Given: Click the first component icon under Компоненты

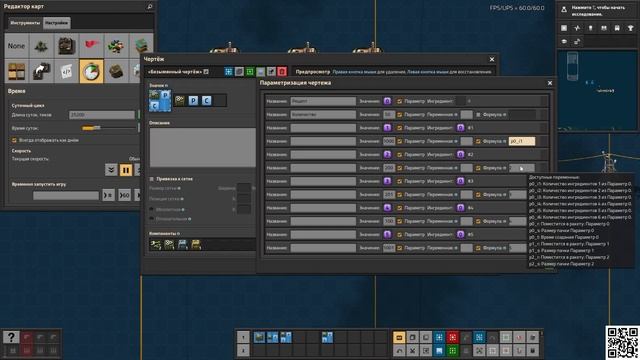Looking at the screenshot, I should 156,244.
